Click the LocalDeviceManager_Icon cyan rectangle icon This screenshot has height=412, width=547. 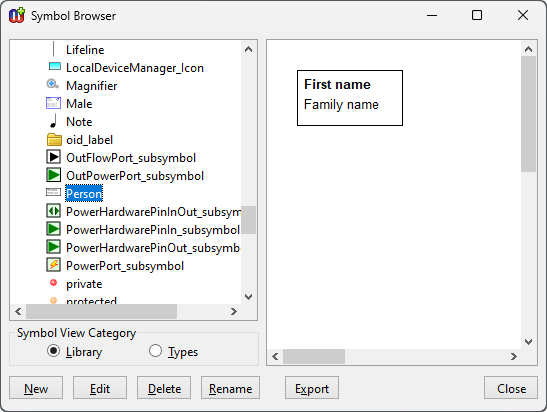pos(54,66)
